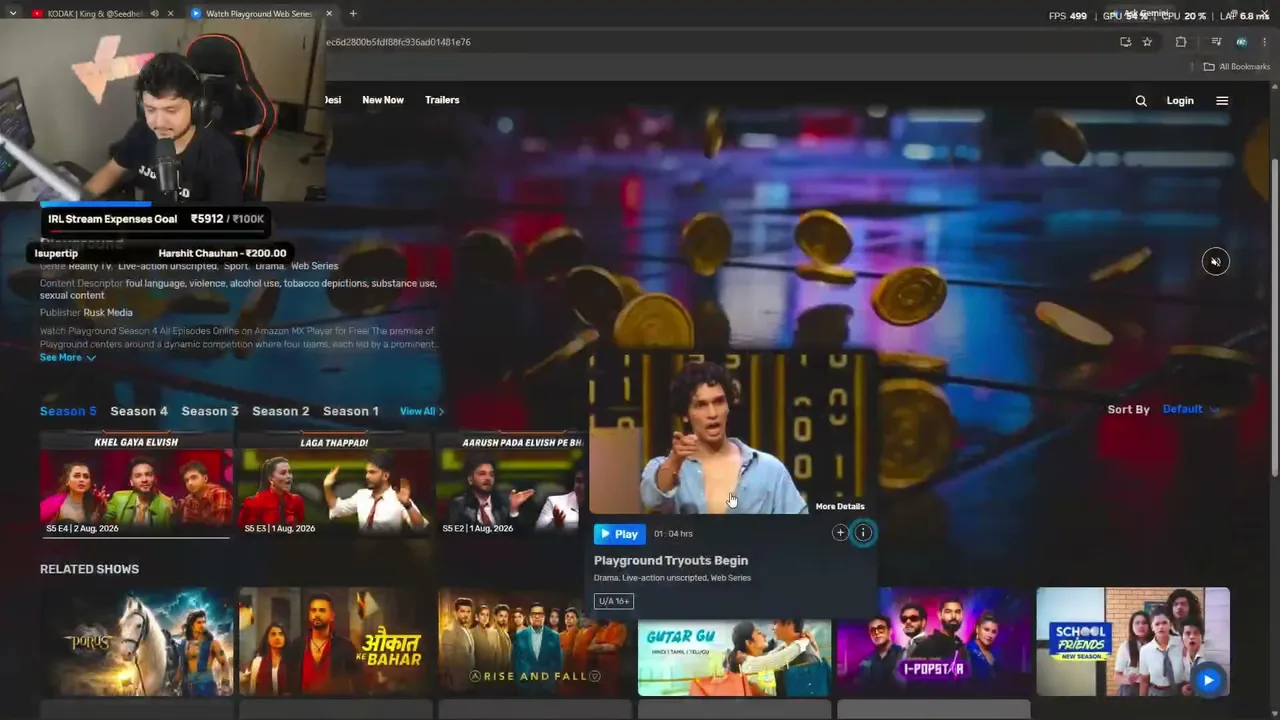
Task: Open the Rise and Fall related show
Action: point(534,641)
